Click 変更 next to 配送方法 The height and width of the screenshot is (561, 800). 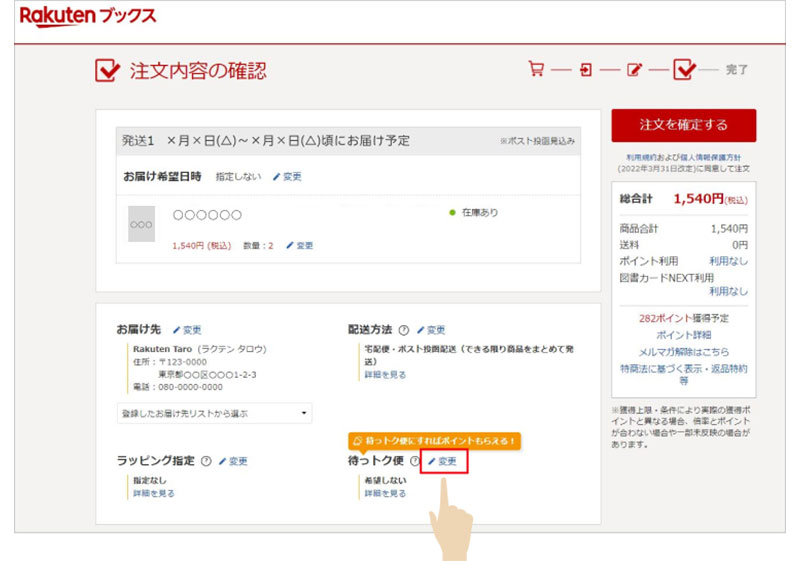pyautogui.click(x=431, y=330)
